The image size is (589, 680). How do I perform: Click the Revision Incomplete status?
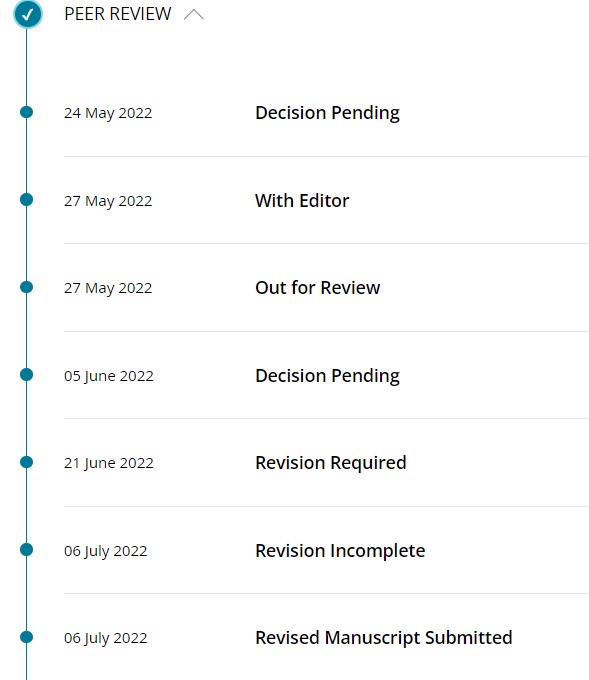pyautogui.click(x=340, y=551)
